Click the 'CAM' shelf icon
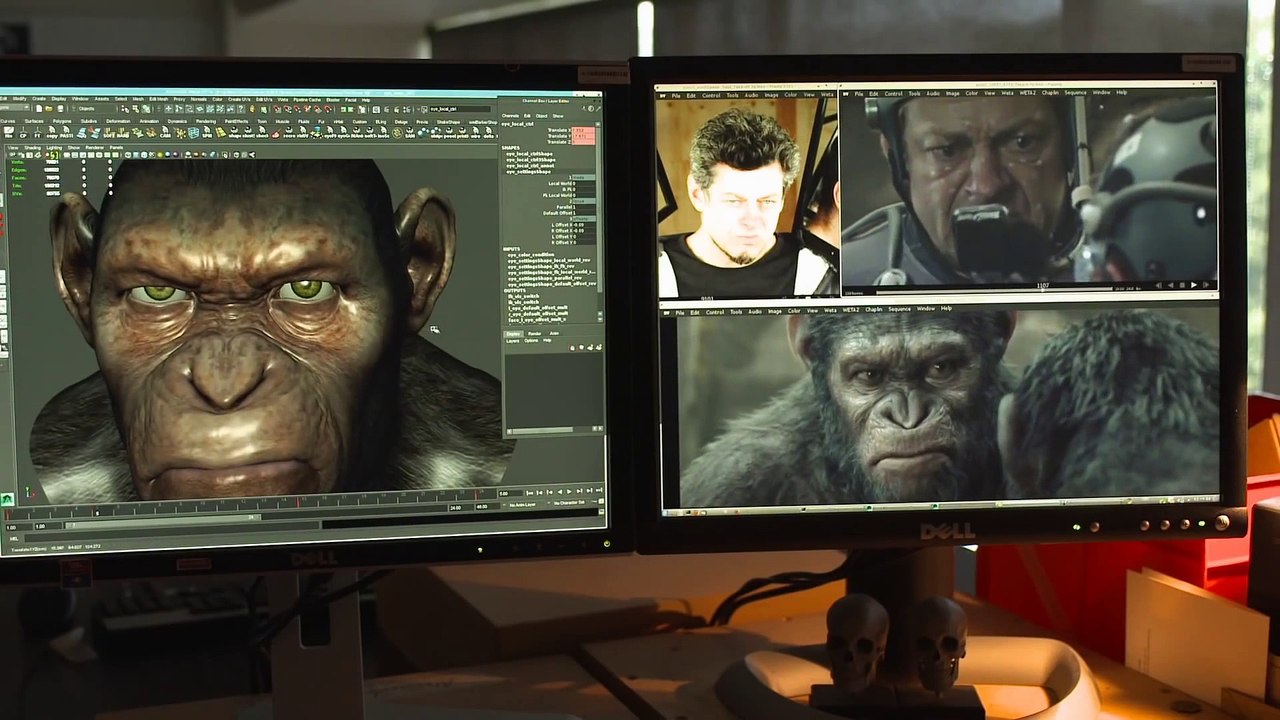Viewport: 1280px width, 720px height. (165, 132)
